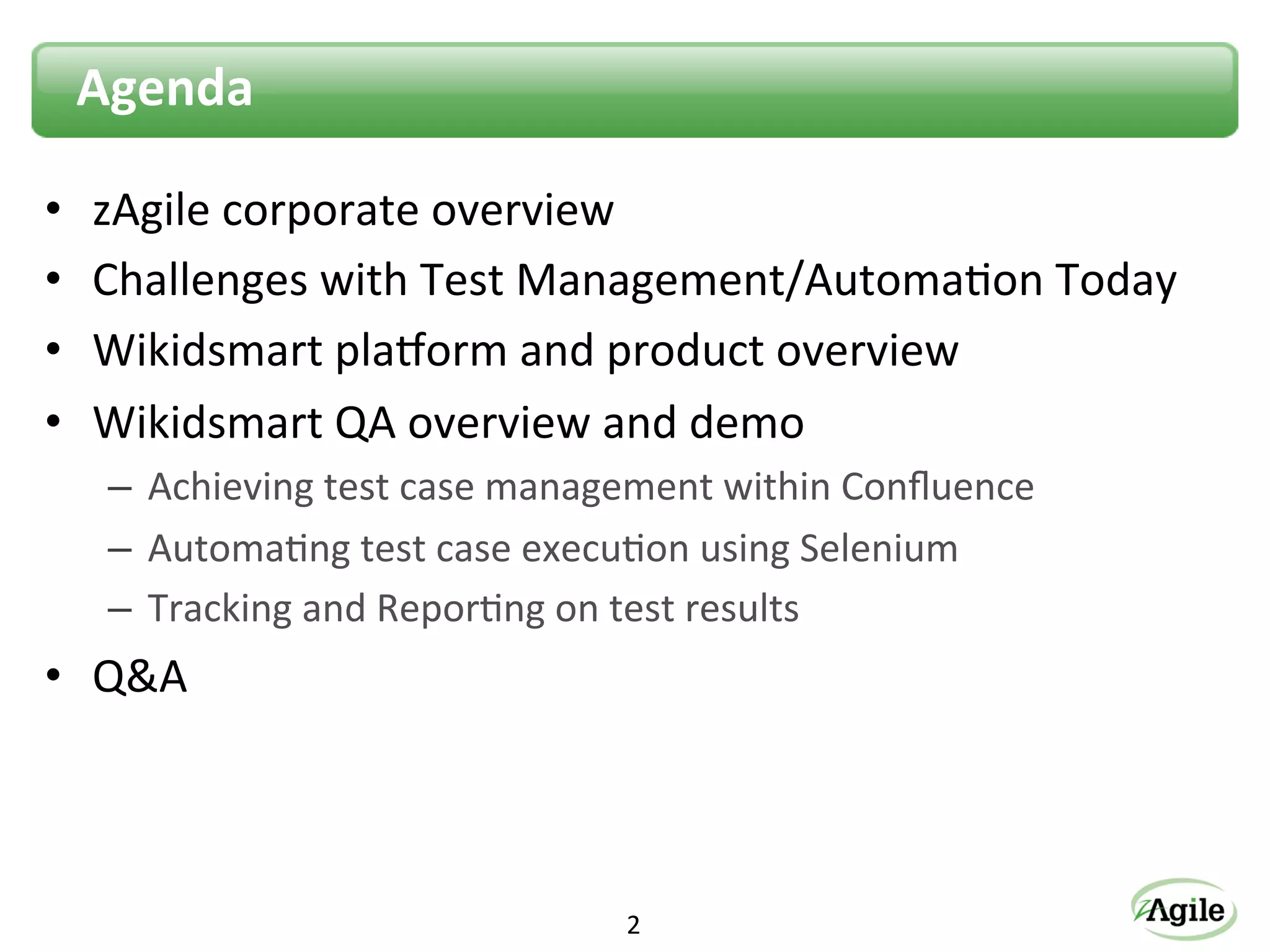Click the bullet dot before "Challenges with Test"
The width and height of the screenshot is (1270, 952).
pyautogui.click(x=54, y=279)
